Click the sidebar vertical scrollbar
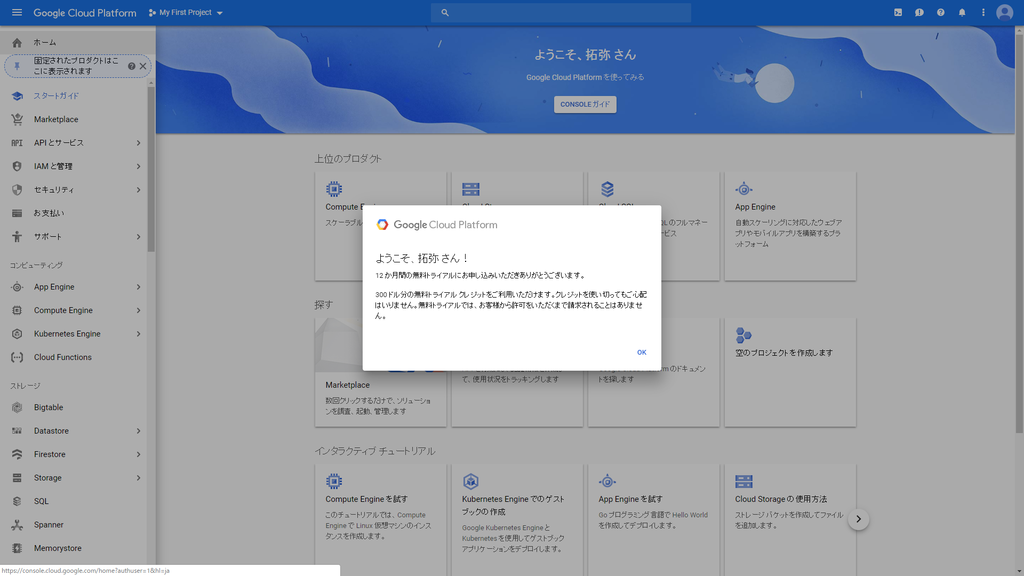Screen dimensions: 1024x576 point(151,168)
